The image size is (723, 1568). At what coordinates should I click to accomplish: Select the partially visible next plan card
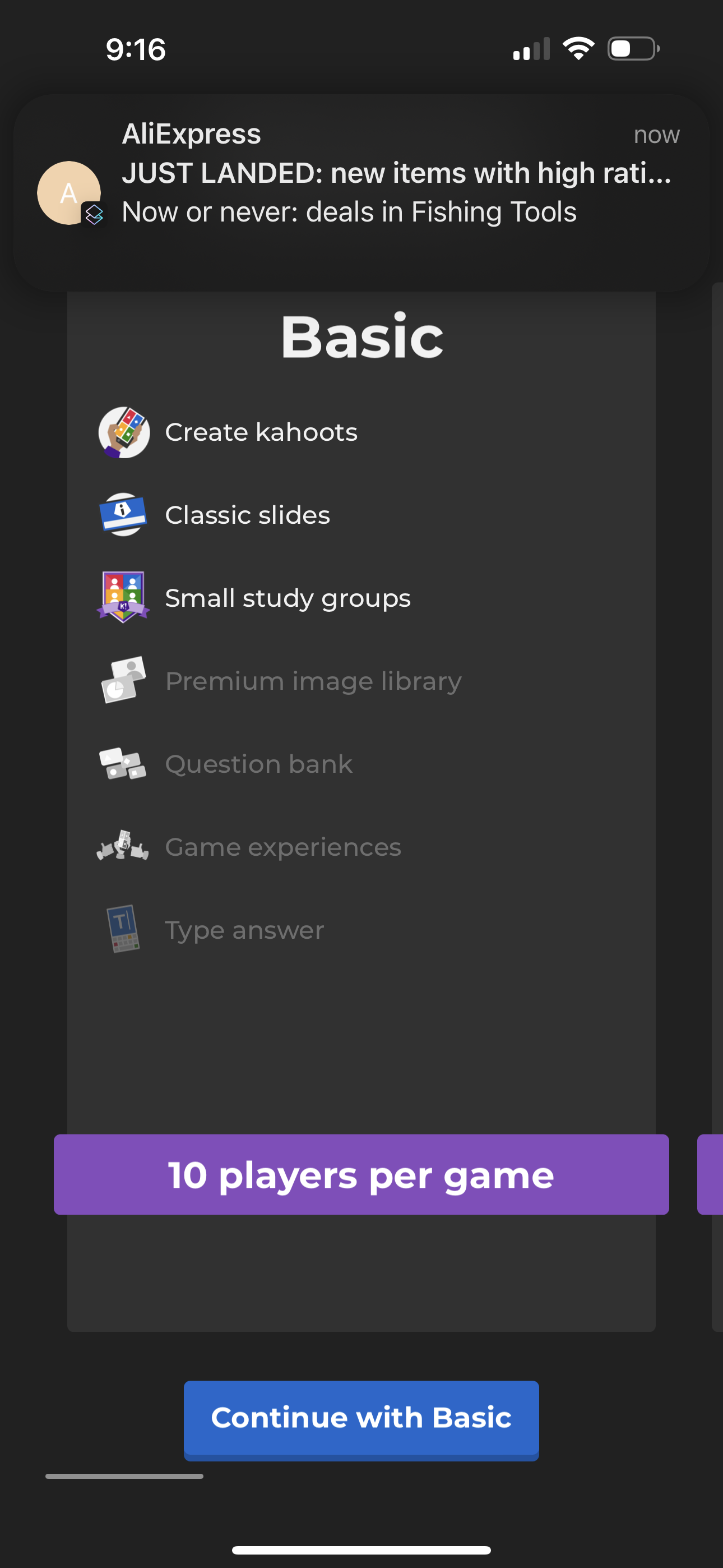(713, 1175)
